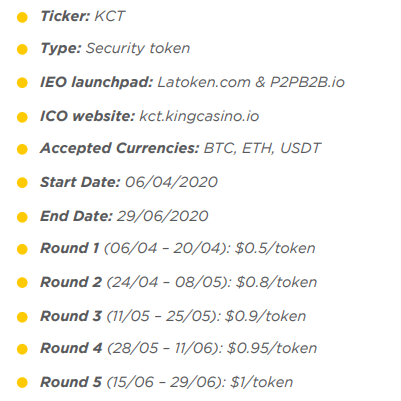Click the Round 3 $0.9/token entry
Screen dimensions: 401x401
coord(173,316)
